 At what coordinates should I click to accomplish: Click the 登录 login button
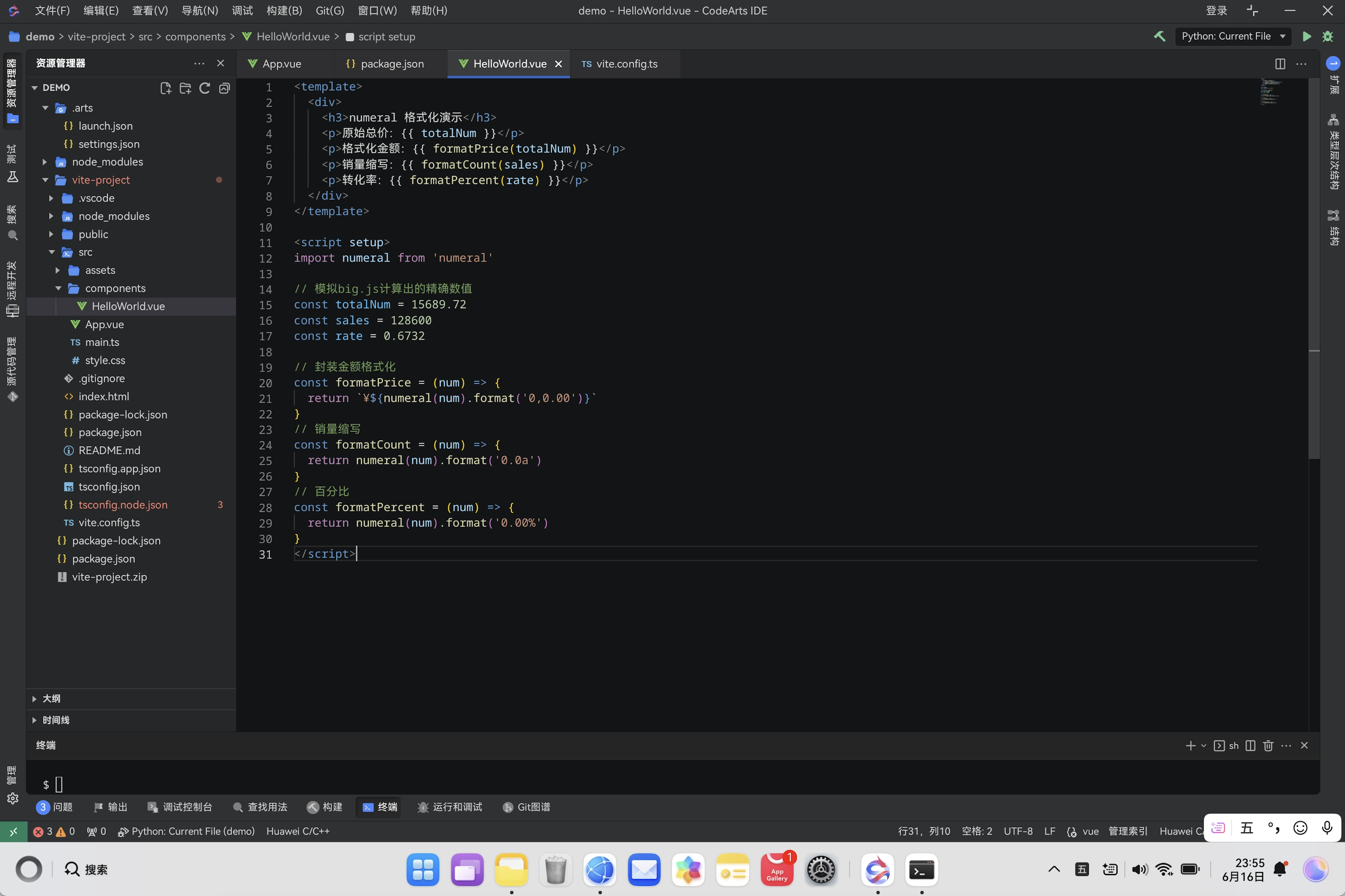point(1216,11)
